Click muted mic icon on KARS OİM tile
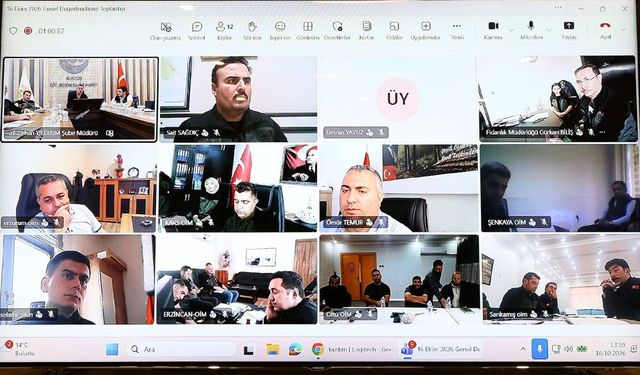This screenshot has height=375, width=640. click(210, 222)
